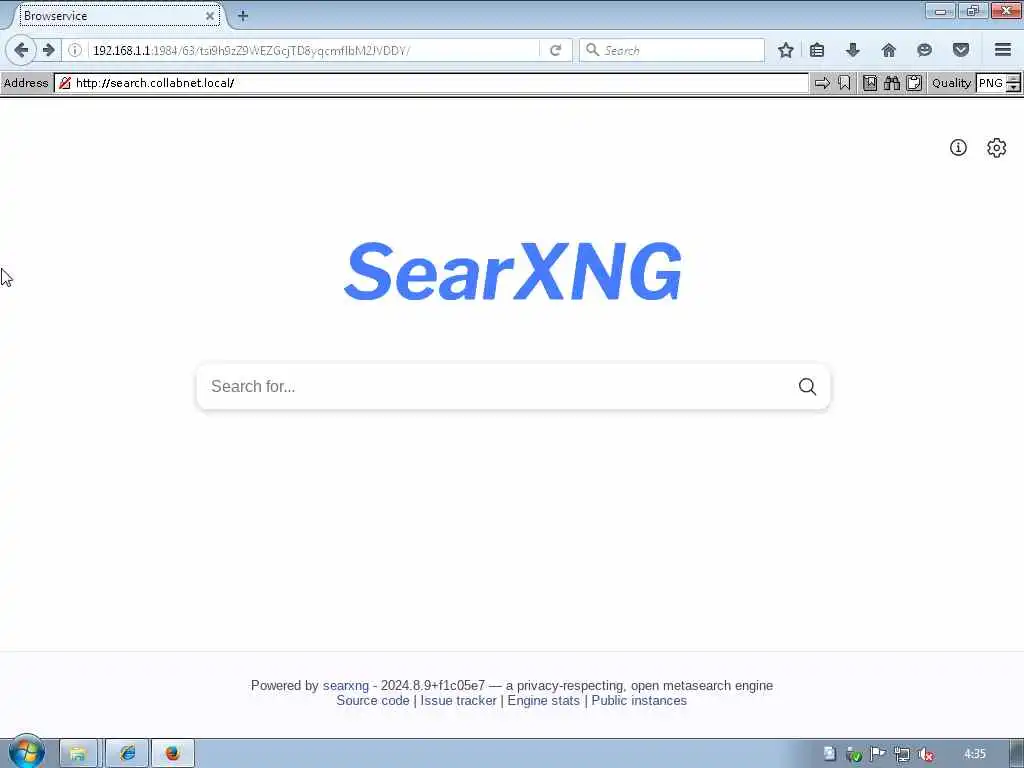Screen dimensions: 1024x768
Task: Submit search with magnifier icon
Action: pyautogui.click(x=807, y=387)
